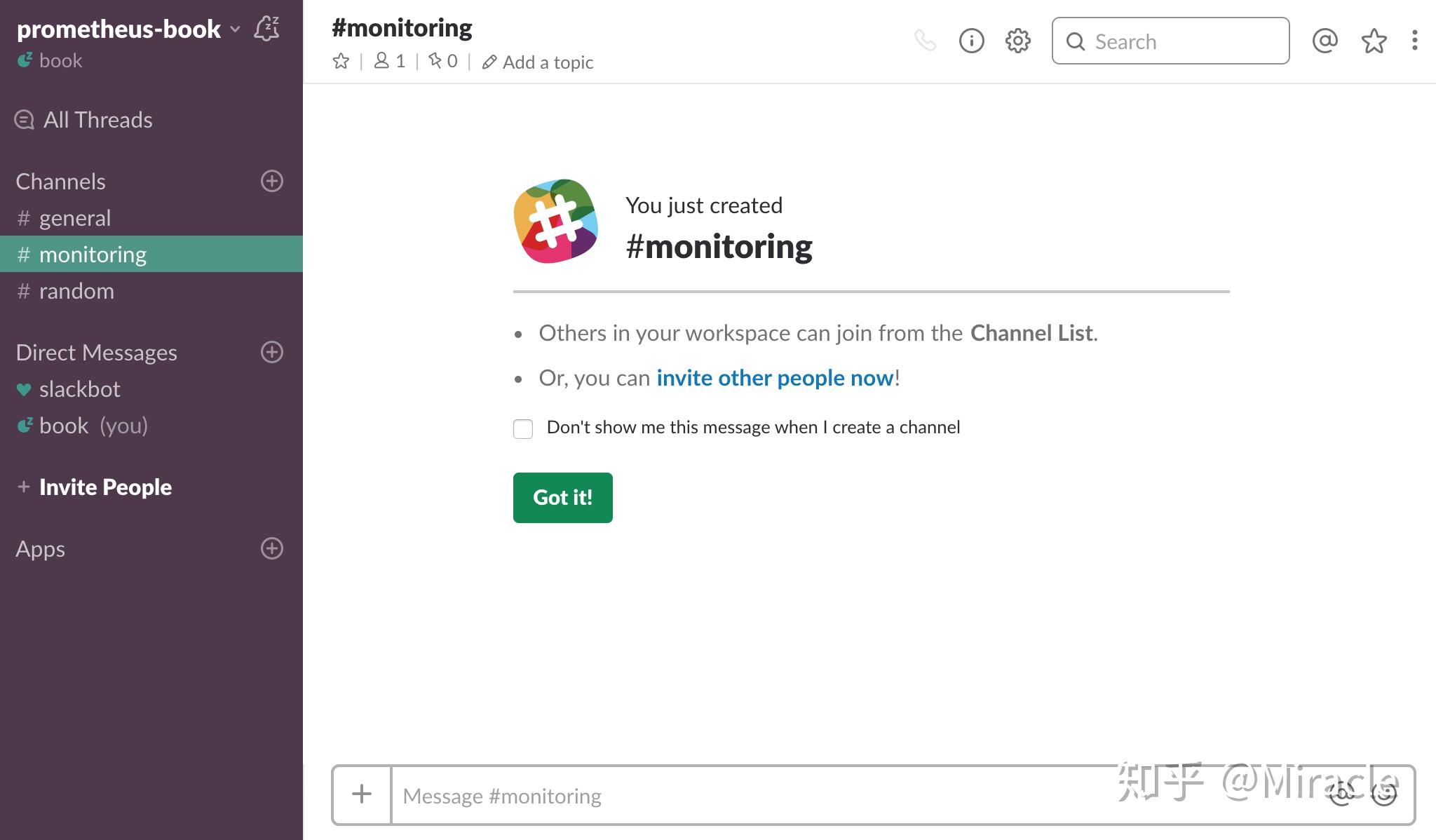Click the Got it! button
Image resolution: width=1436 pixels, height=840 pixels.
point(562,497)
